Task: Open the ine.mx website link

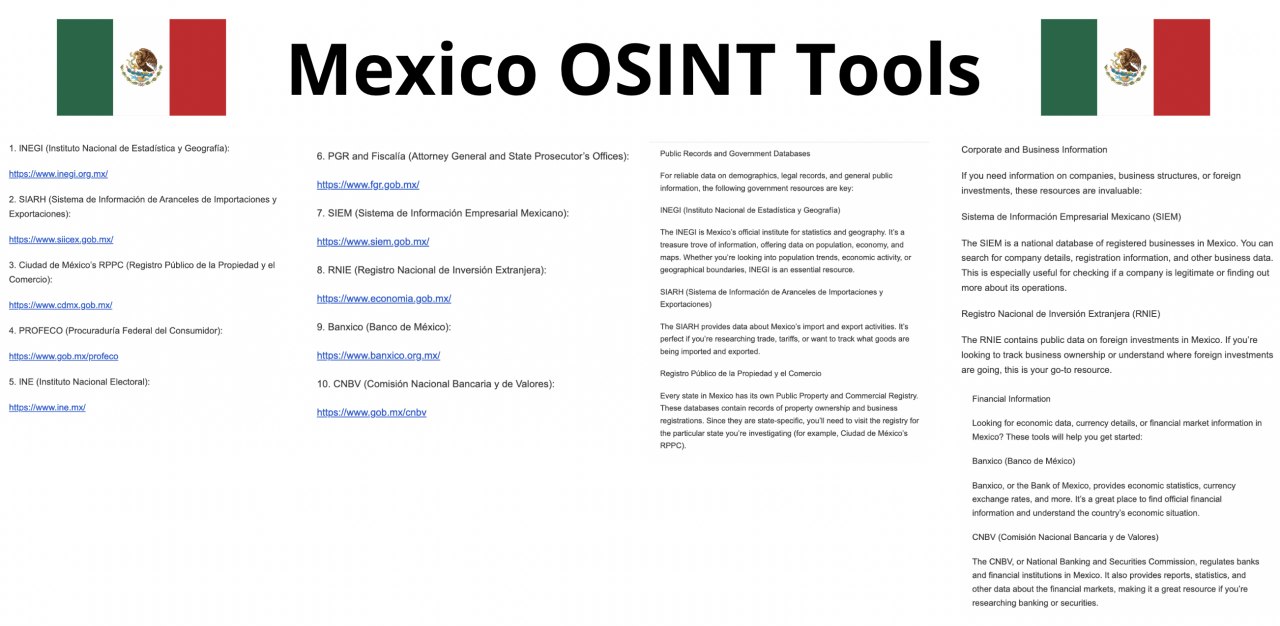Action: [x=47, y=407]
